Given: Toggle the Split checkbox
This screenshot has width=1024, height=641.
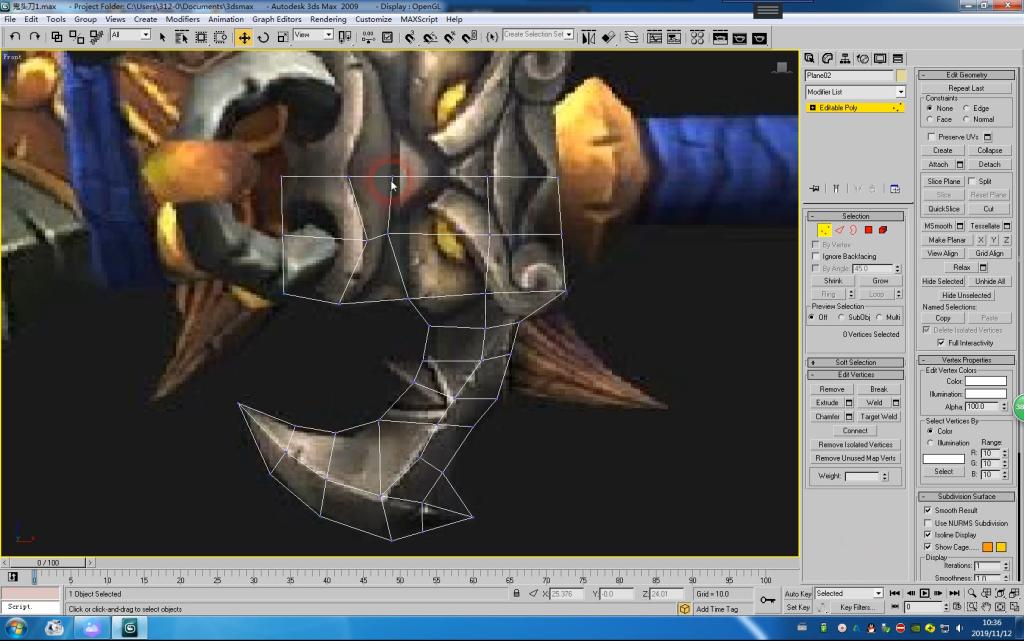Looking at the screenshot, I should pyautogui.click(x=972, y=181).
